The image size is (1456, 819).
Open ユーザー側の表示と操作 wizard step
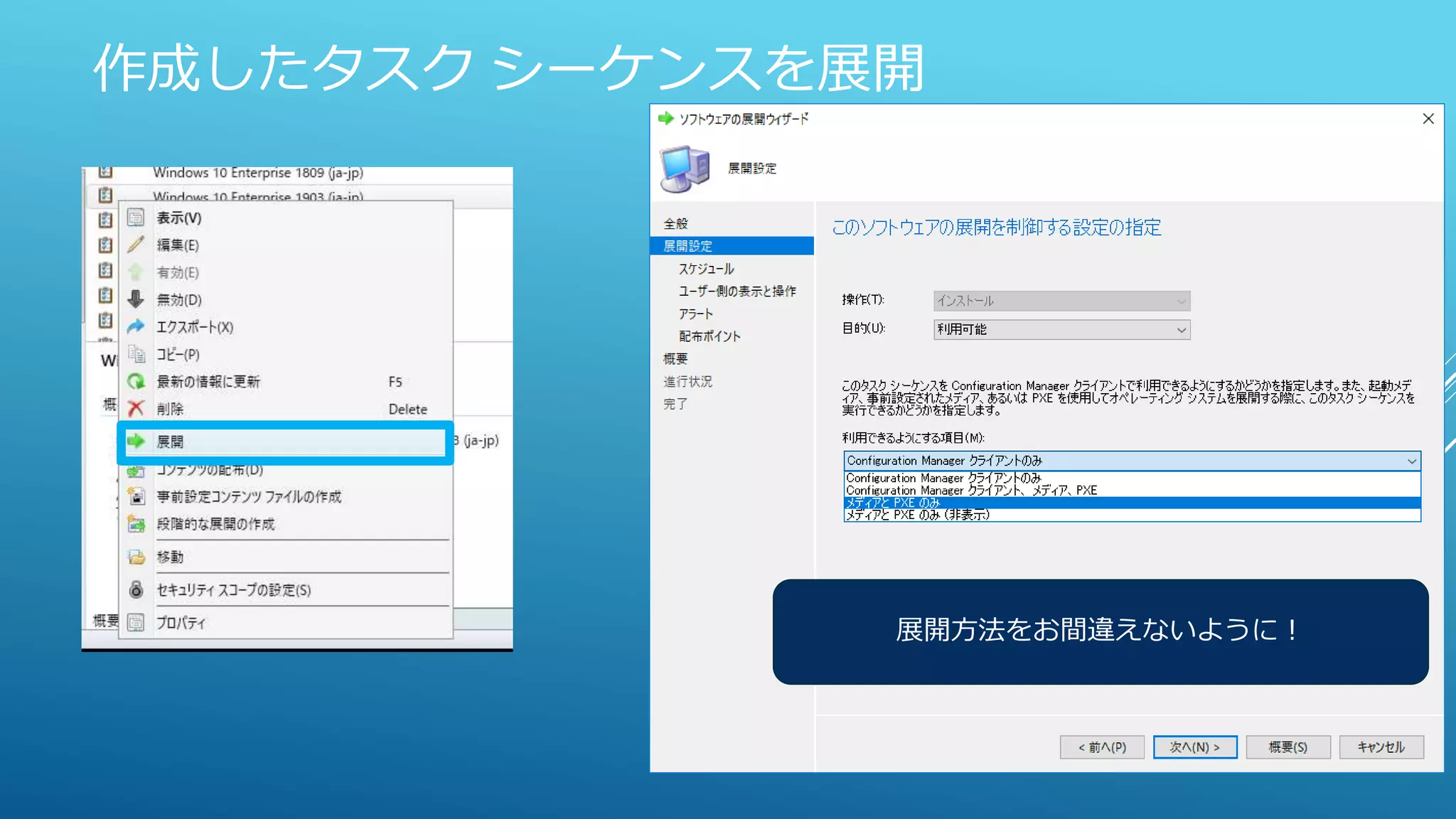point(737,291)
